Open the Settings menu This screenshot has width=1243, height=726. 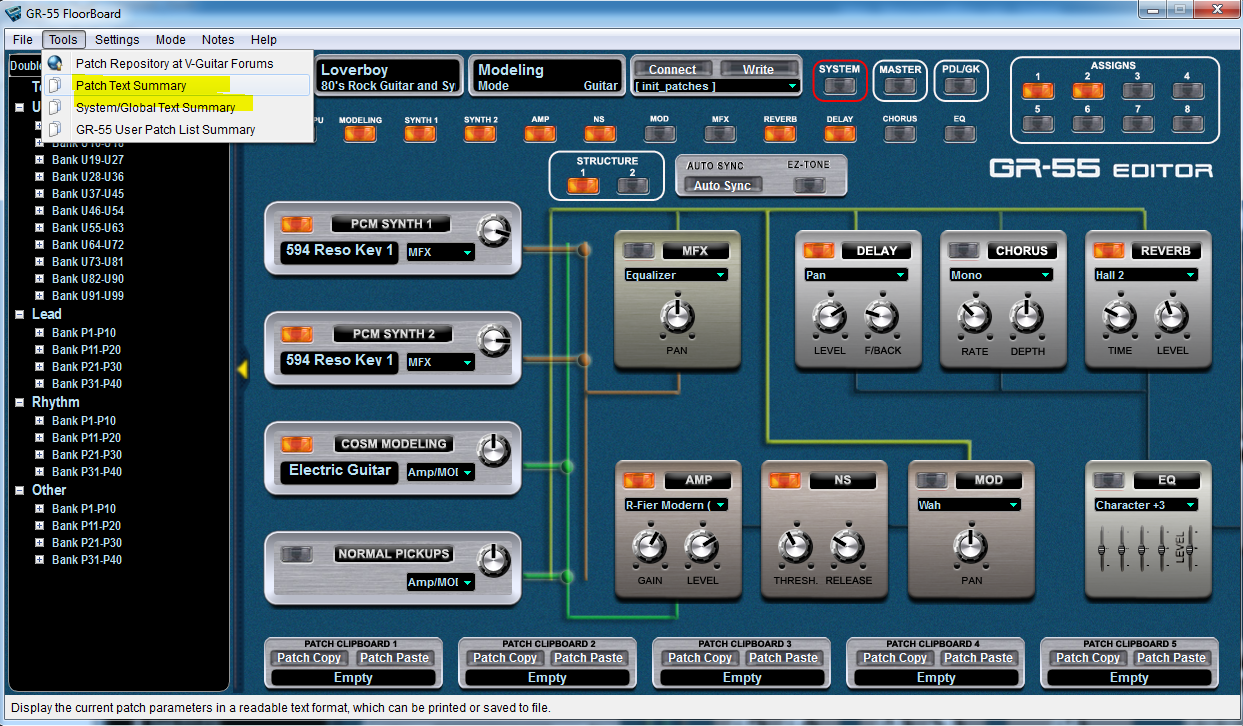(117, 40)
